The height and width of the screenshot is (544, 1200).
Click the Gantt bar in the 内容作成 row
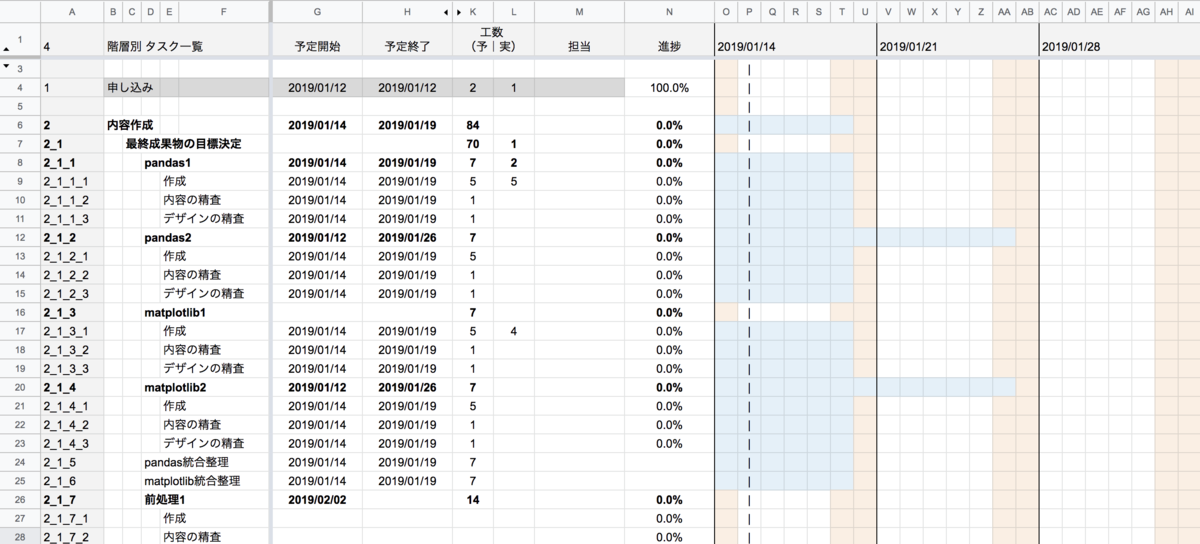(x=784, y=125)
